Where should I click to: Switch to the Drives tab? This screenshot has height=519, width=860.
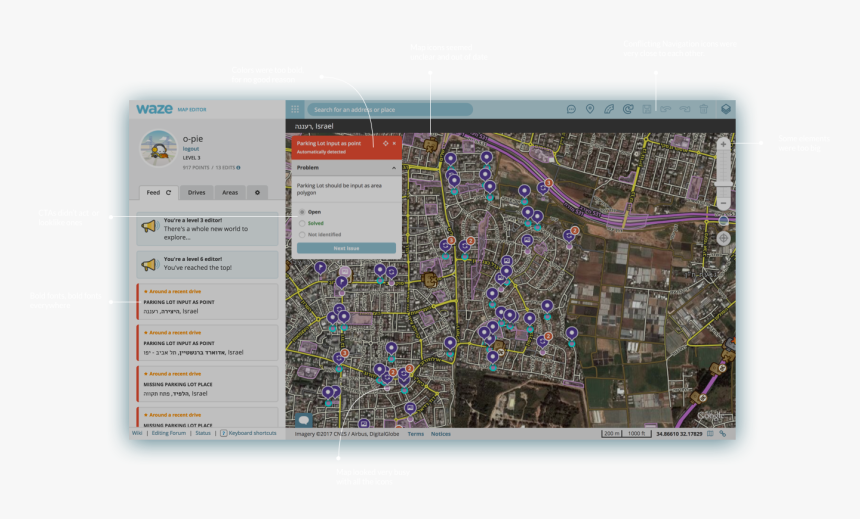click(x=196, y=193)
